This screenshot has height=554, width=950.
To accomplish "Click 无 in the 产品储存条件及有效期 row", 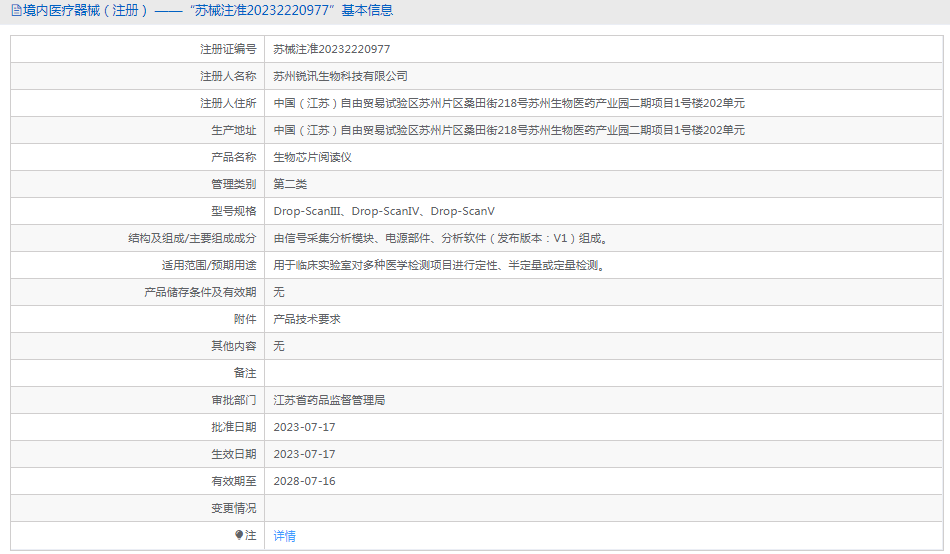I will (x=279, y=292).
